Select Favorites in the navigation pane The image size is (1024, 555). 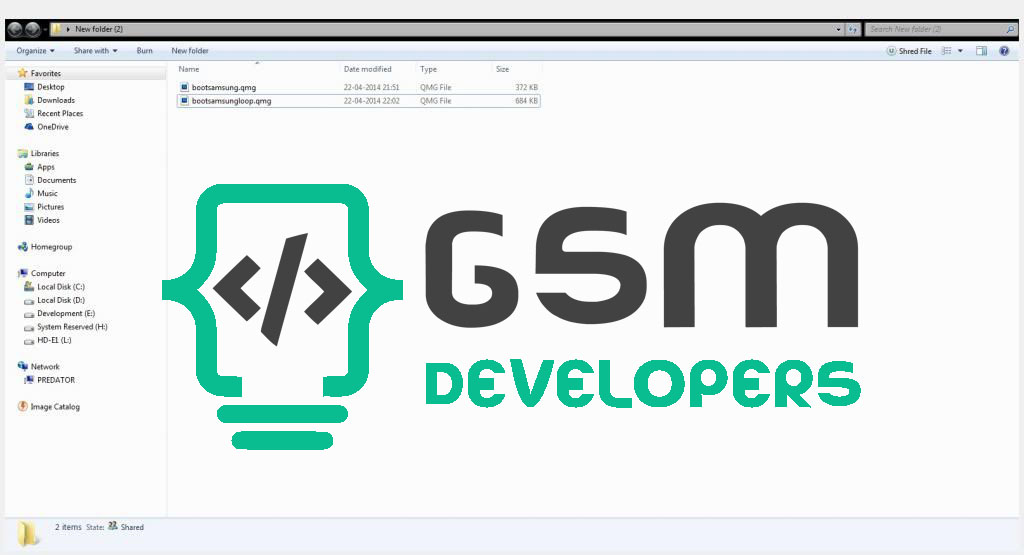[46, 73]
